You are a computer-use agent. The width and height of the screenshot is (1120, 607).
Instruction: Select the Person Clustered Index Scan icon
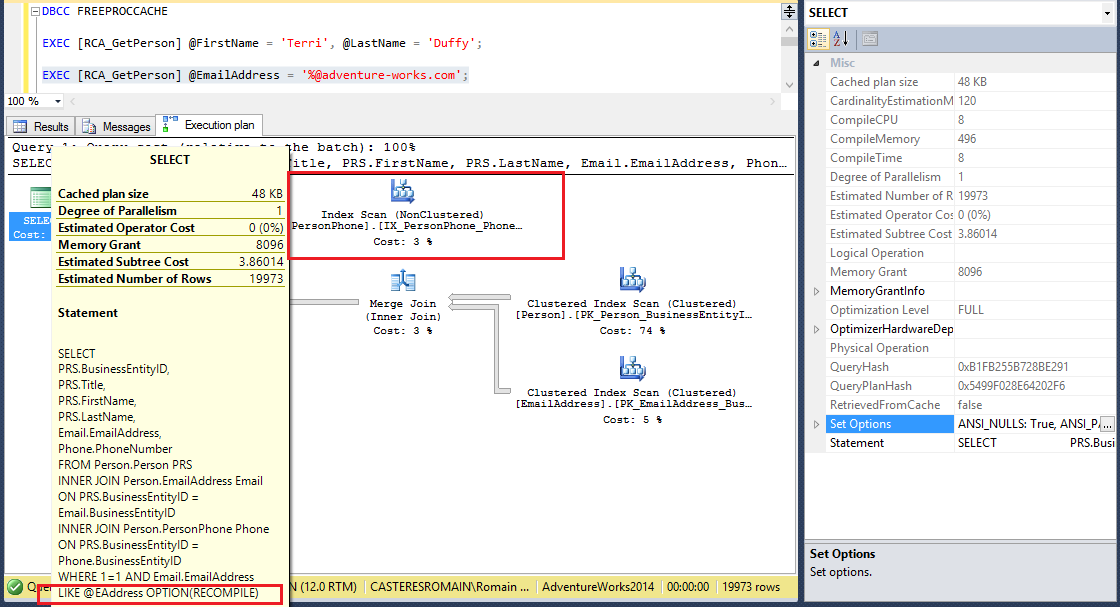click(x=632, y=280)
